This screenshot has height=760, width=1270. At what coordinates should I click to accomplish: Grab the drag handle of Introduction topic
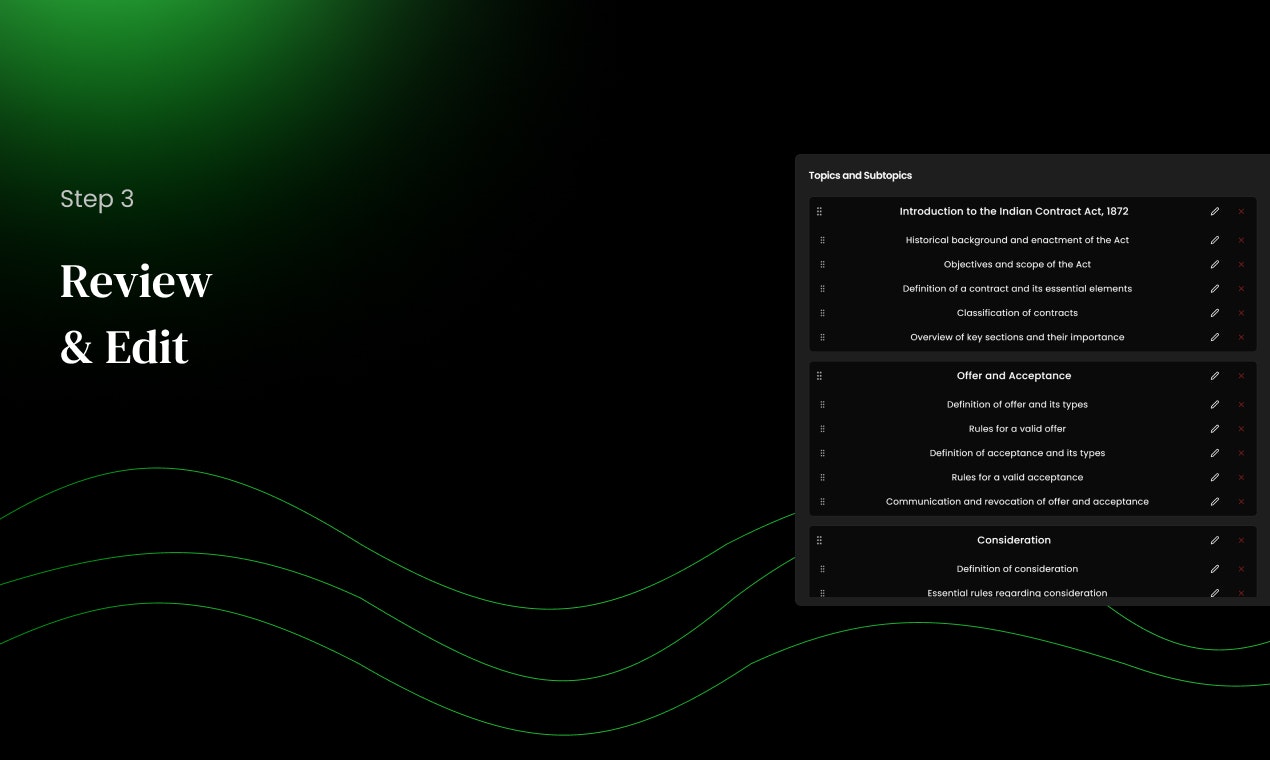[x=819, y=211]
